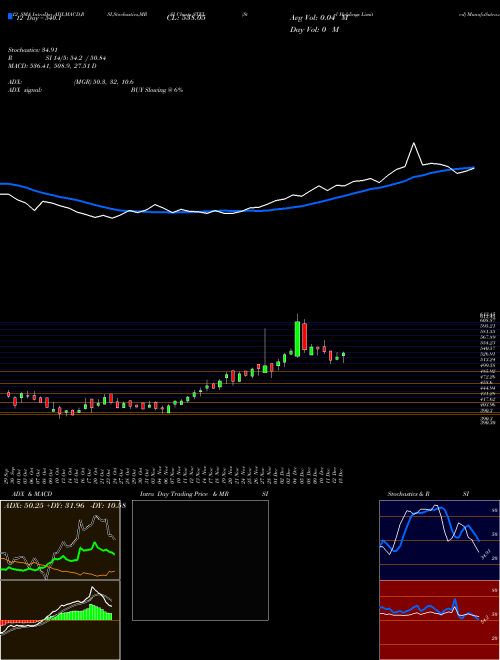Click the 'Stochastics & R' panel title
This screenshot has height=660, width=500.
[x=409, y=494]
